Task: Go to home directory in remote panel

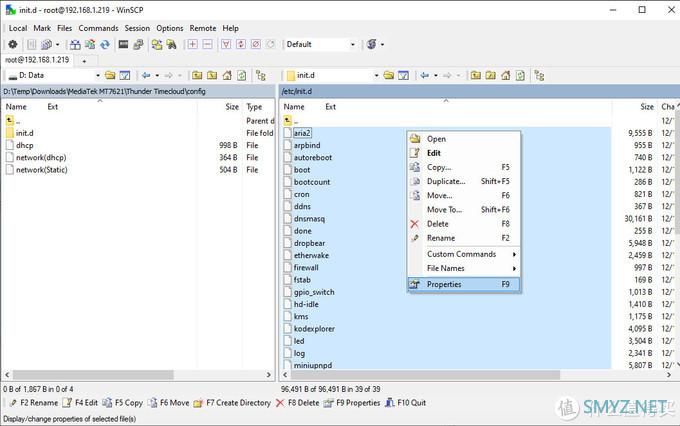Action: 505,75
